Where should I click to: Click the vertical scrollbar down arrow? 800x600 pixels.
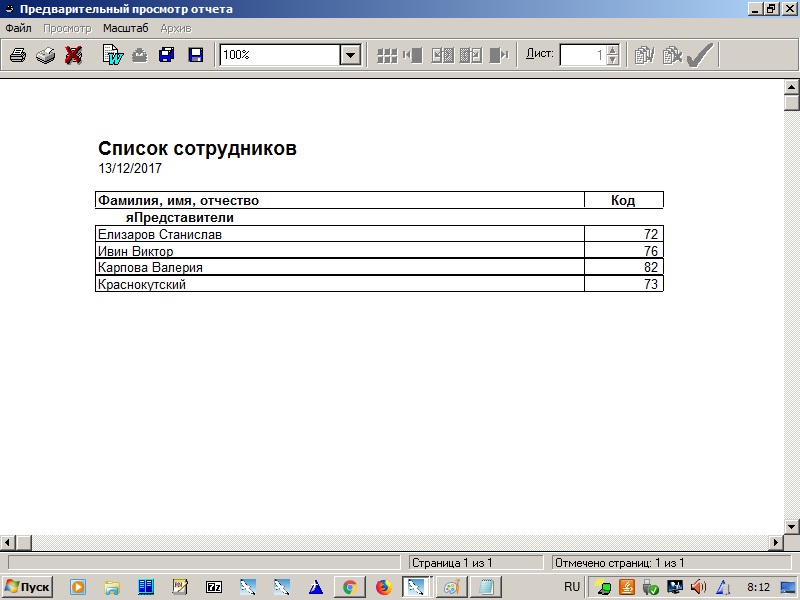click(792, 527)
